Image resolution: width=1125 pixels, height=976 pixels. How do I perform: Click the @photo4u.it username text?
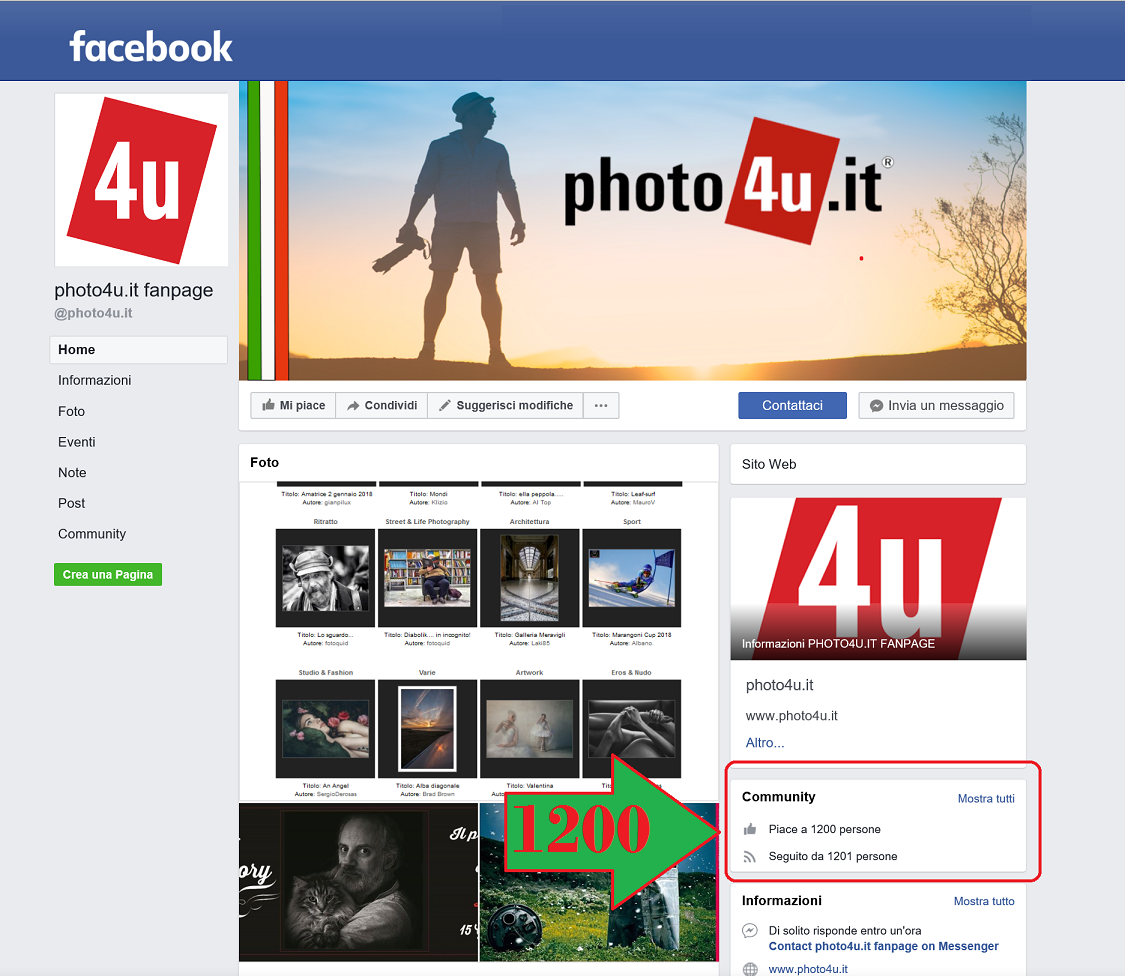tap(93, 313)
